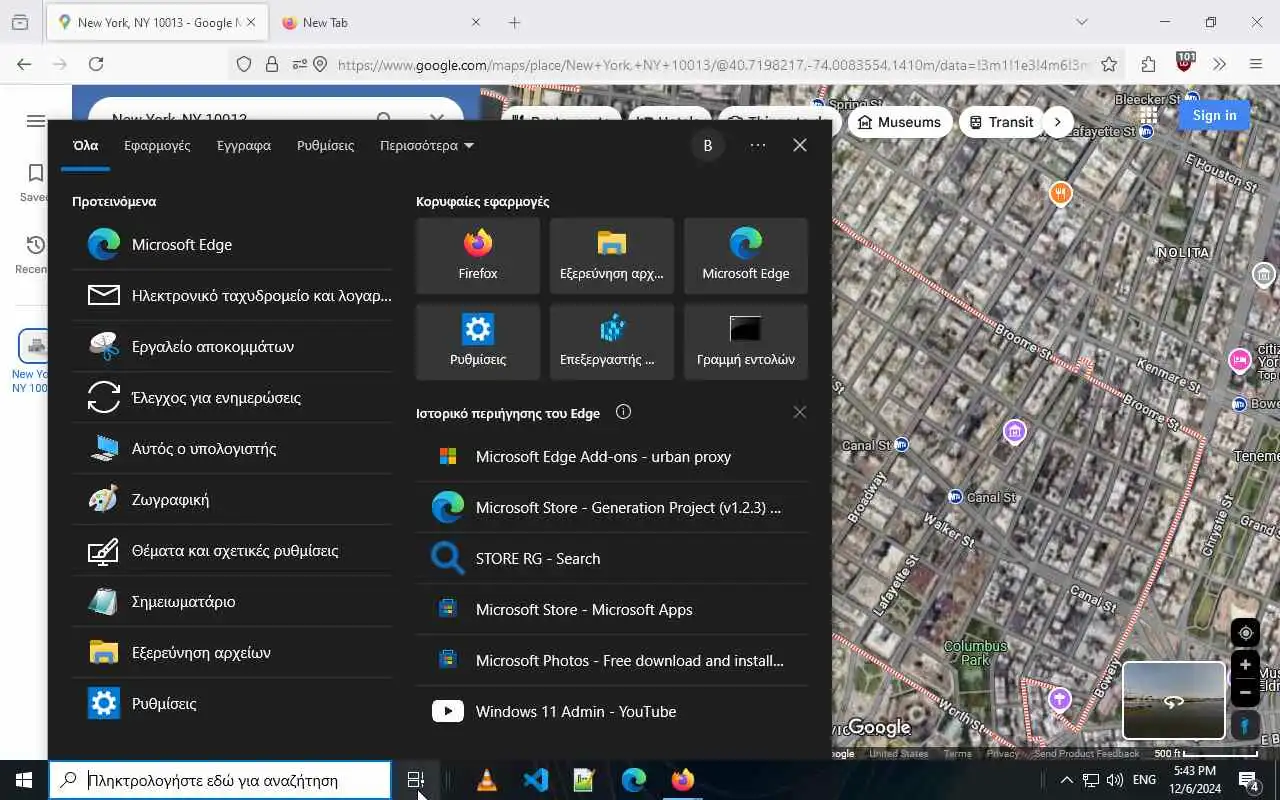
Task: List all Firefox tabs dropdown
Action: [x=1081, y=22]
